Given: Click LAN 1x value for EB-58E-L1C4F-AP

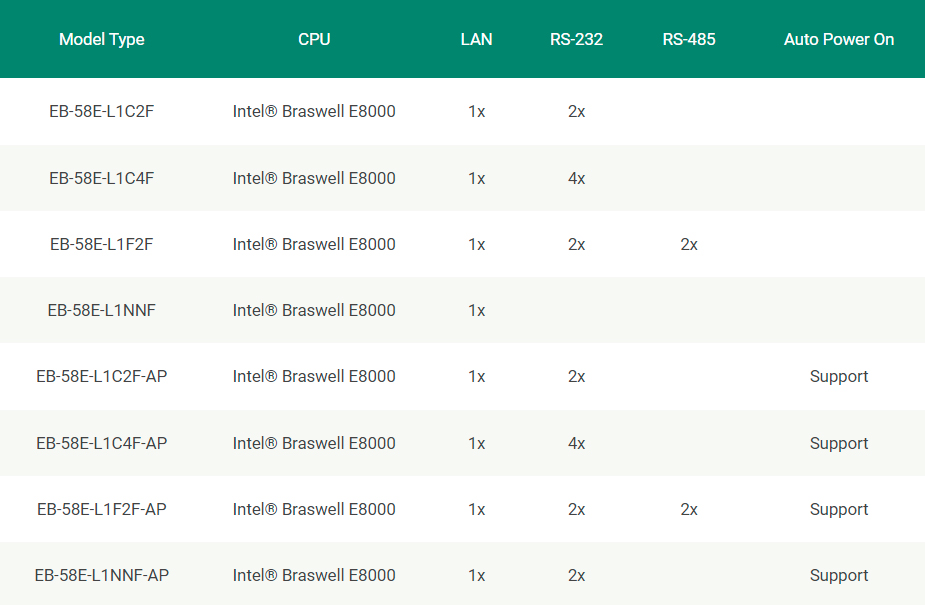Looking at the screenshot, I should tap(476, 443).
